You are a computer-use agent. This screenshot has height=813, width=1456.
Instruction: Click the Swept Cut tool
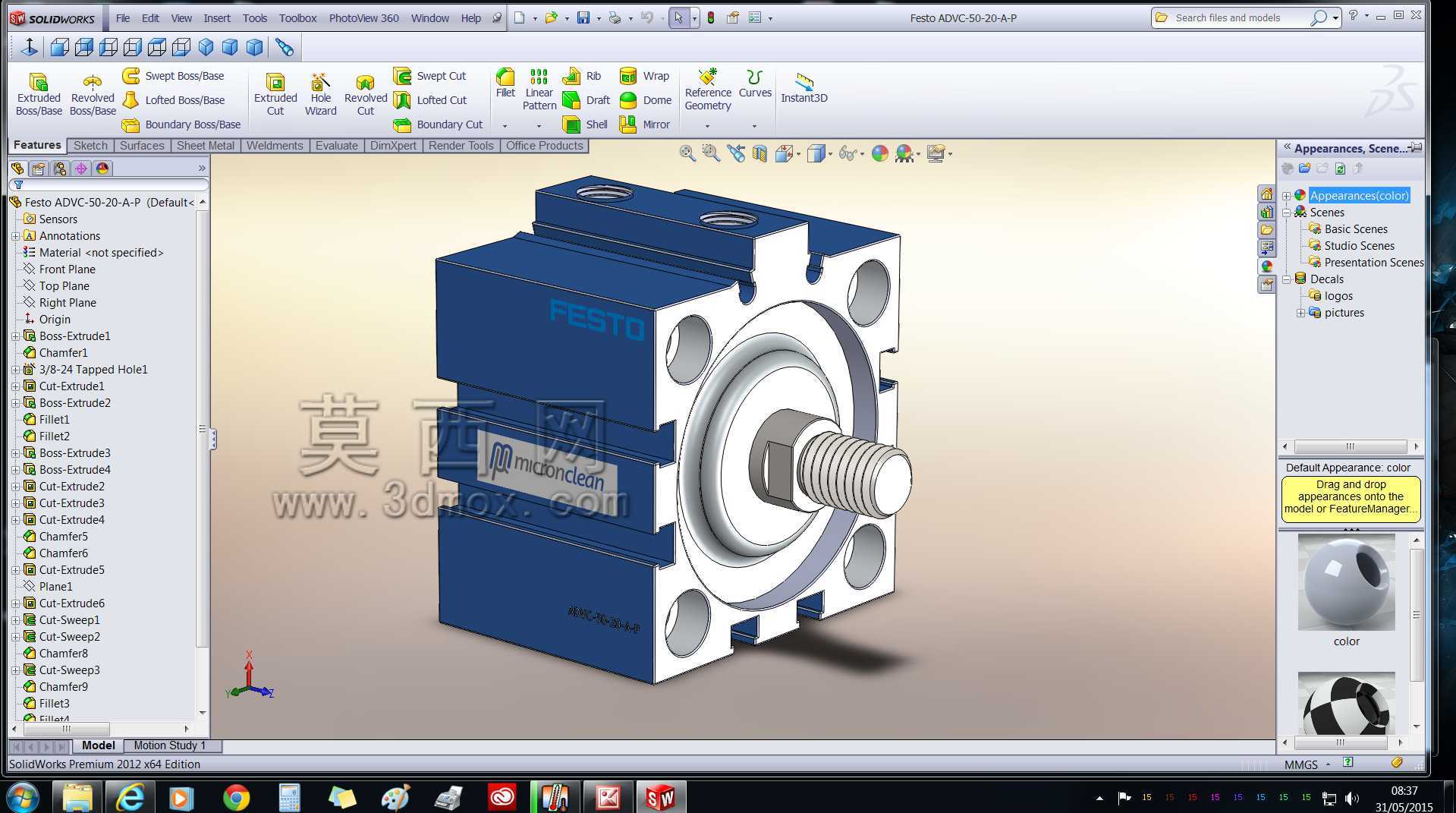point(430,76)
